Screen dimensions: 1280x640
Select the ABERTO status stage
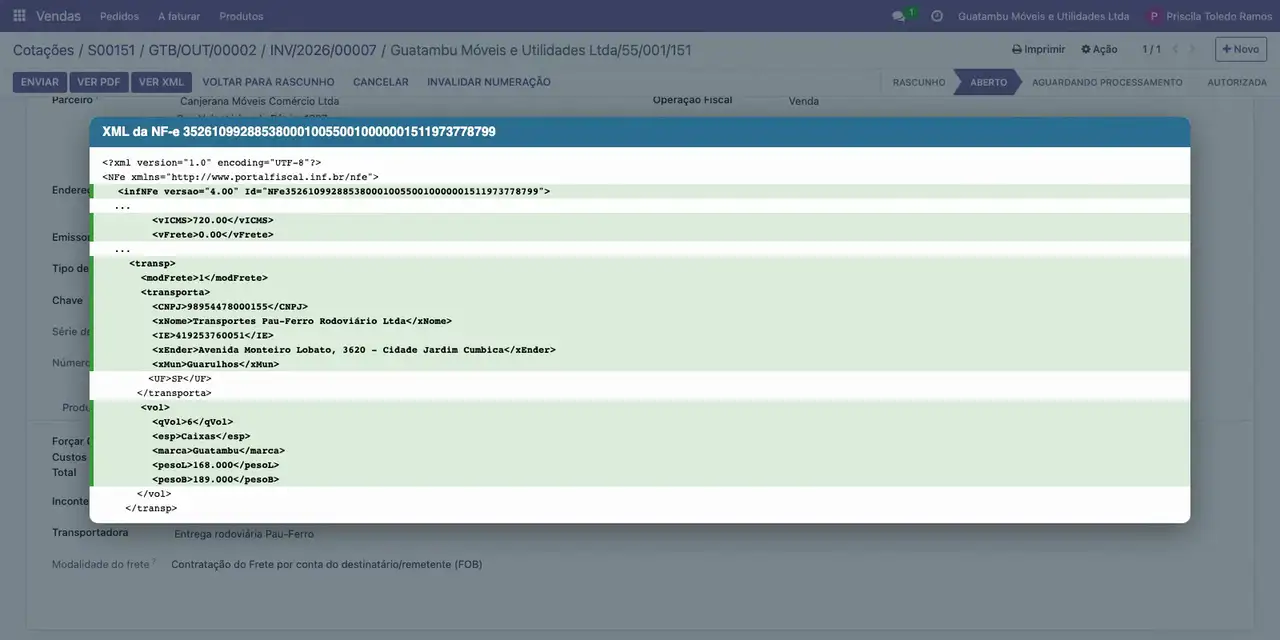(x=988, y=82)
